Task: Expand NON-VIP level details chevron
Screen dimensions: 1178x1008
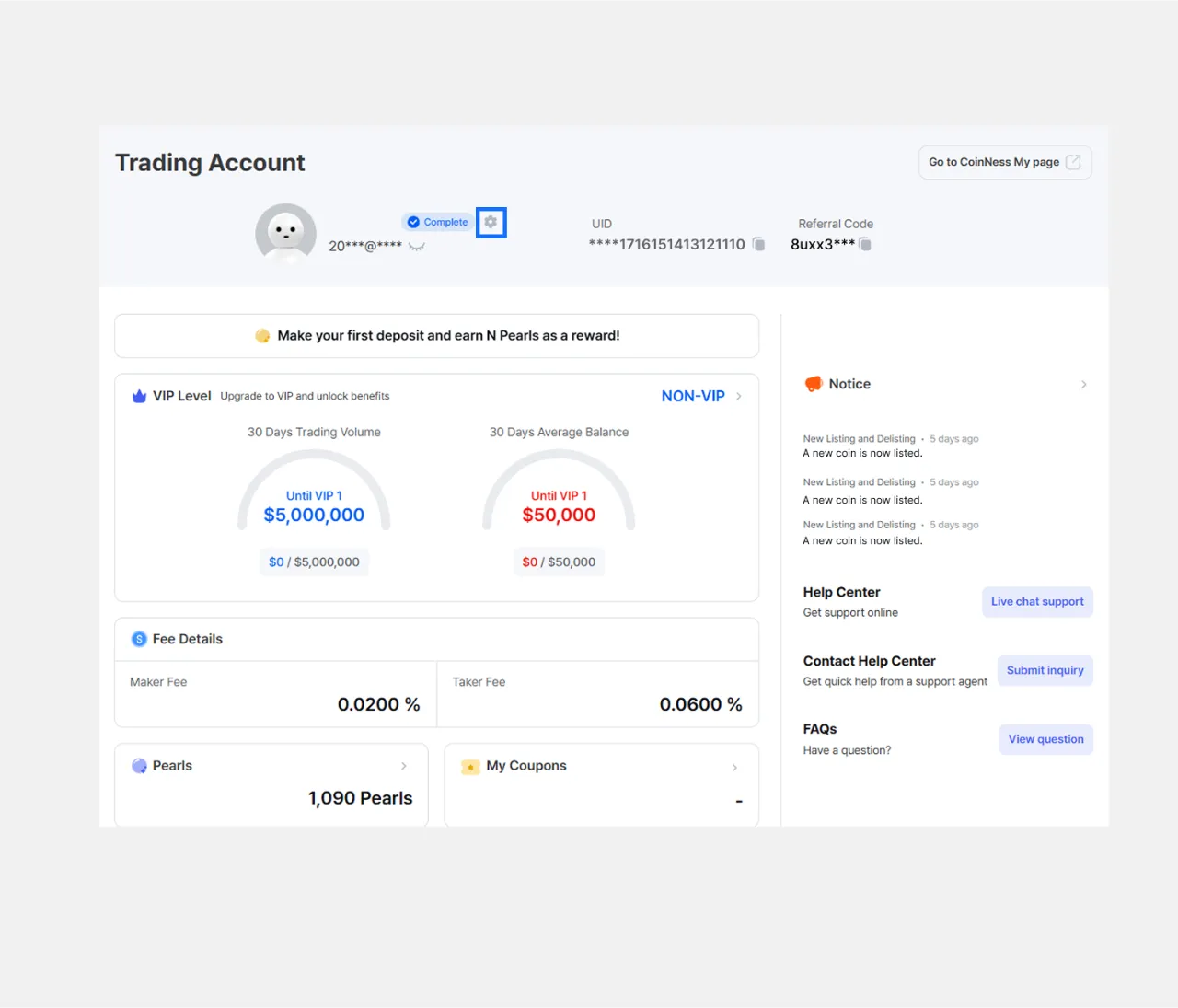Action: pos(739,397)
